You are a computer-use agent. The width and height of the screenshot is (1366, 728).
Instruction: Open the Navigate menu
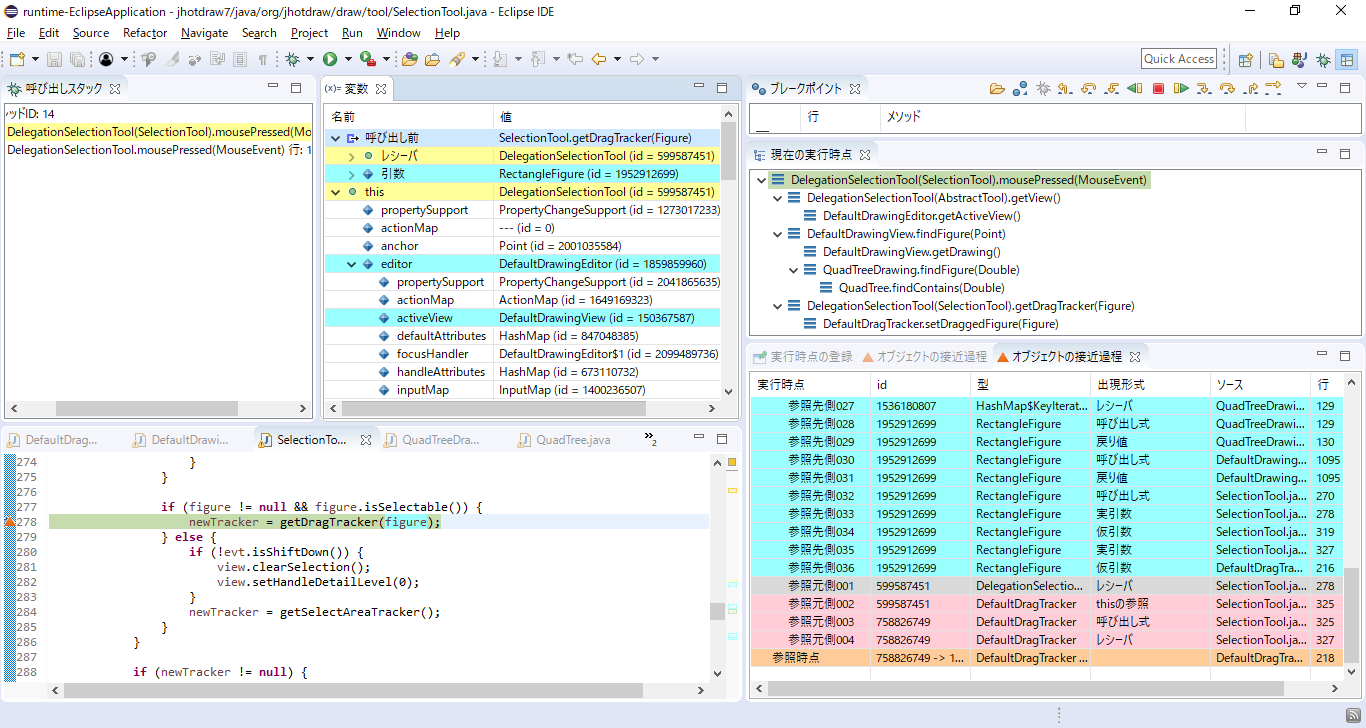click(204, 33)
